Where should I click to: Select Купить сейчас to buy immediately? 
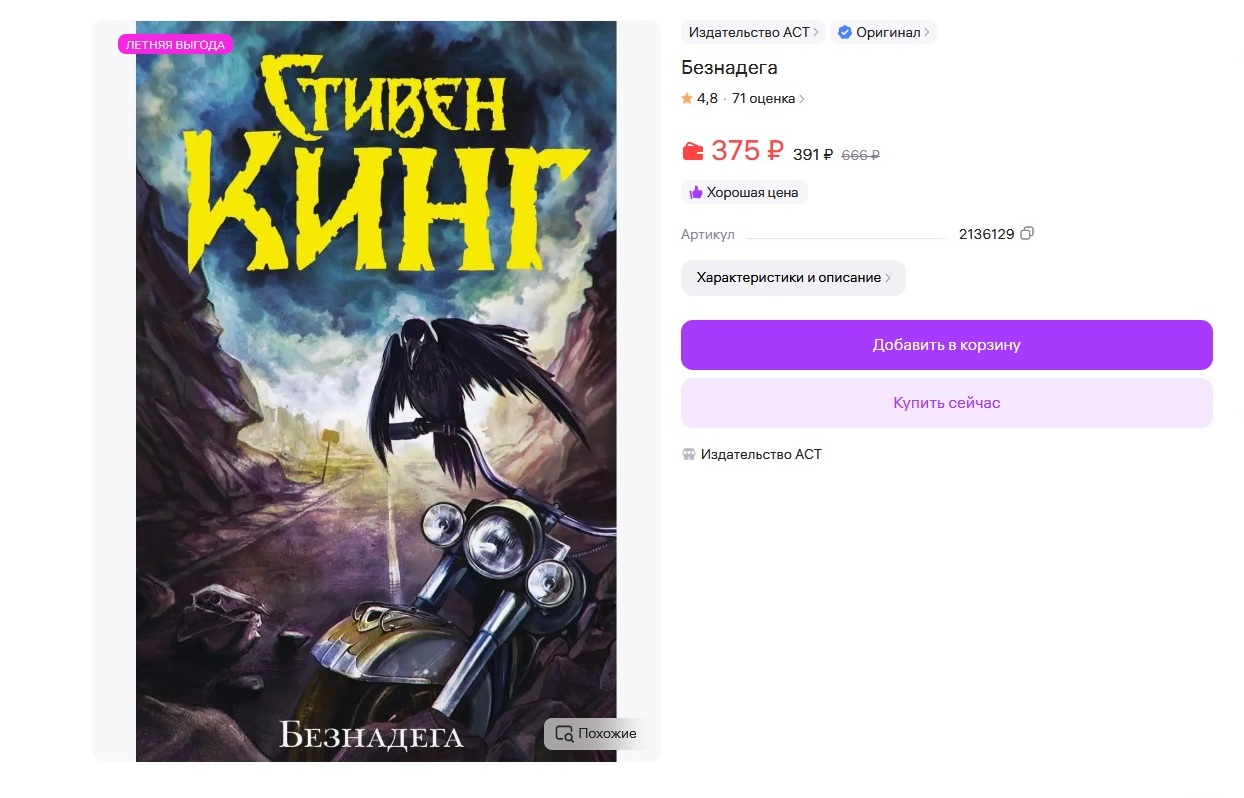point(946,403)
